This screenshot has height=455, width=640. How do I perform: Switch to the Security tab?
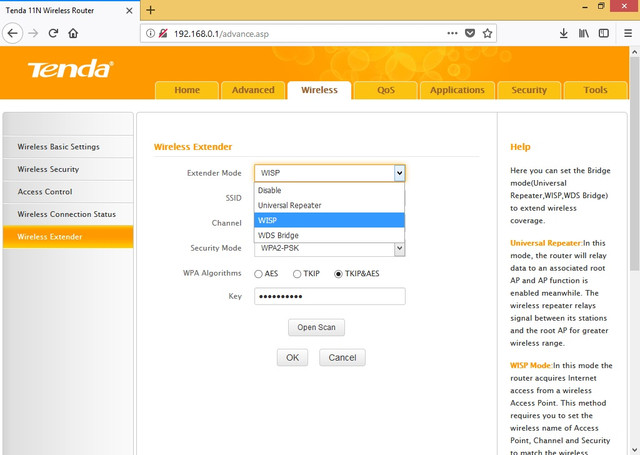coord(529,90)
